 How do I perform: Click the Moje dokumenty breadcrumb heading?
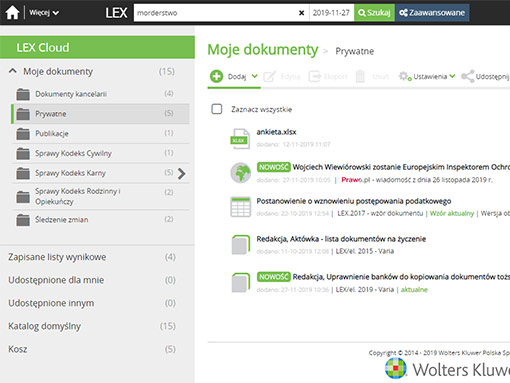click(263, 50)
